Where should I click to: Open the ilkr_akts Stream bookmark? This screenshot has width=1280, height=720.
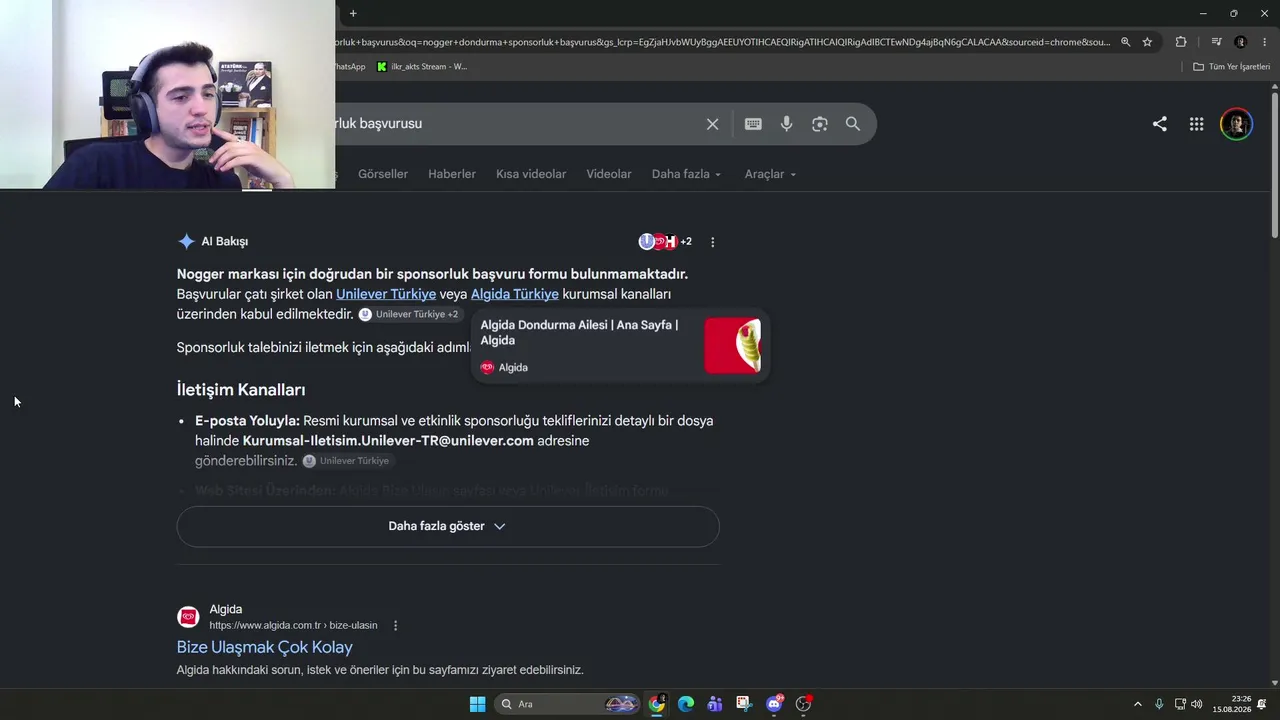422,67
